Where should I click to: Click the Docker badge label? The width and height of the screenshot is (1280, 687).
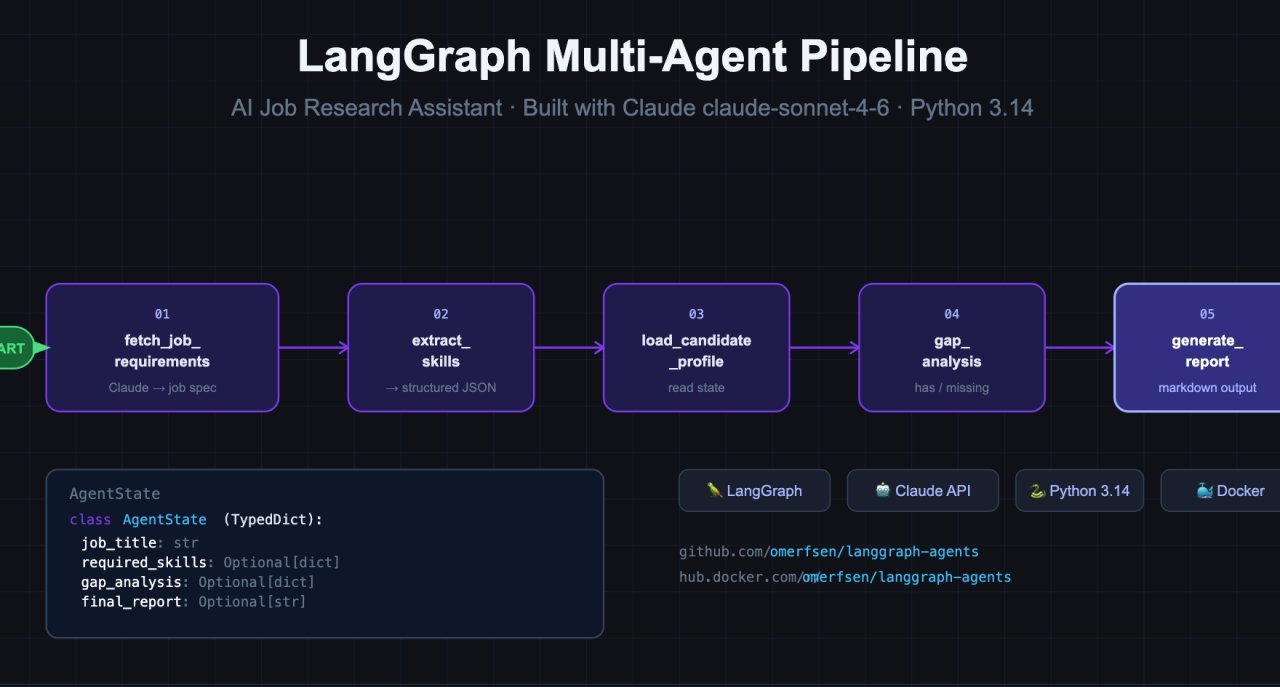click(x=1241, y=491)
